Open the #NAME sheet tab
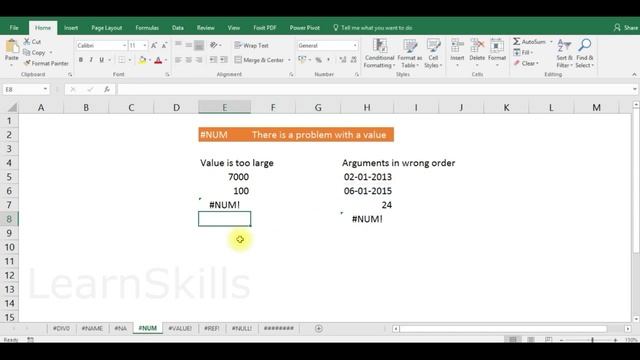Image resolution: width=640 pixels, height=360 pixels. click(92, 328)
